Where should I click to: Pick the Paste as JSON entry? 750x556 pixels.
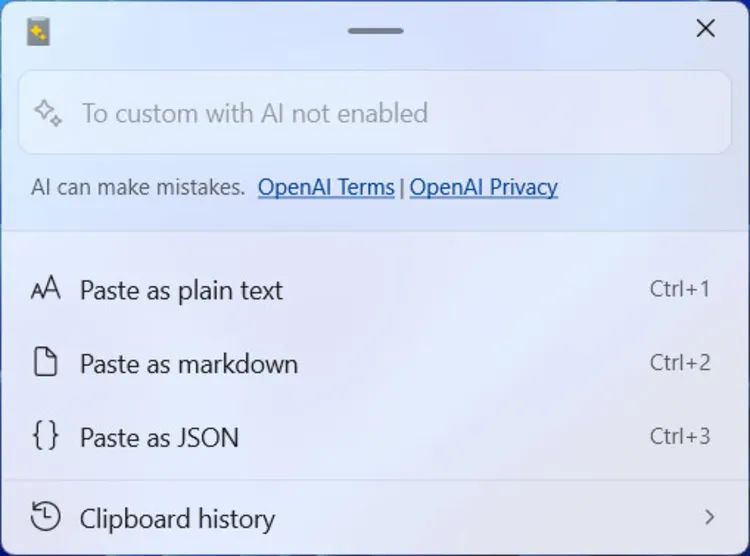159,437
